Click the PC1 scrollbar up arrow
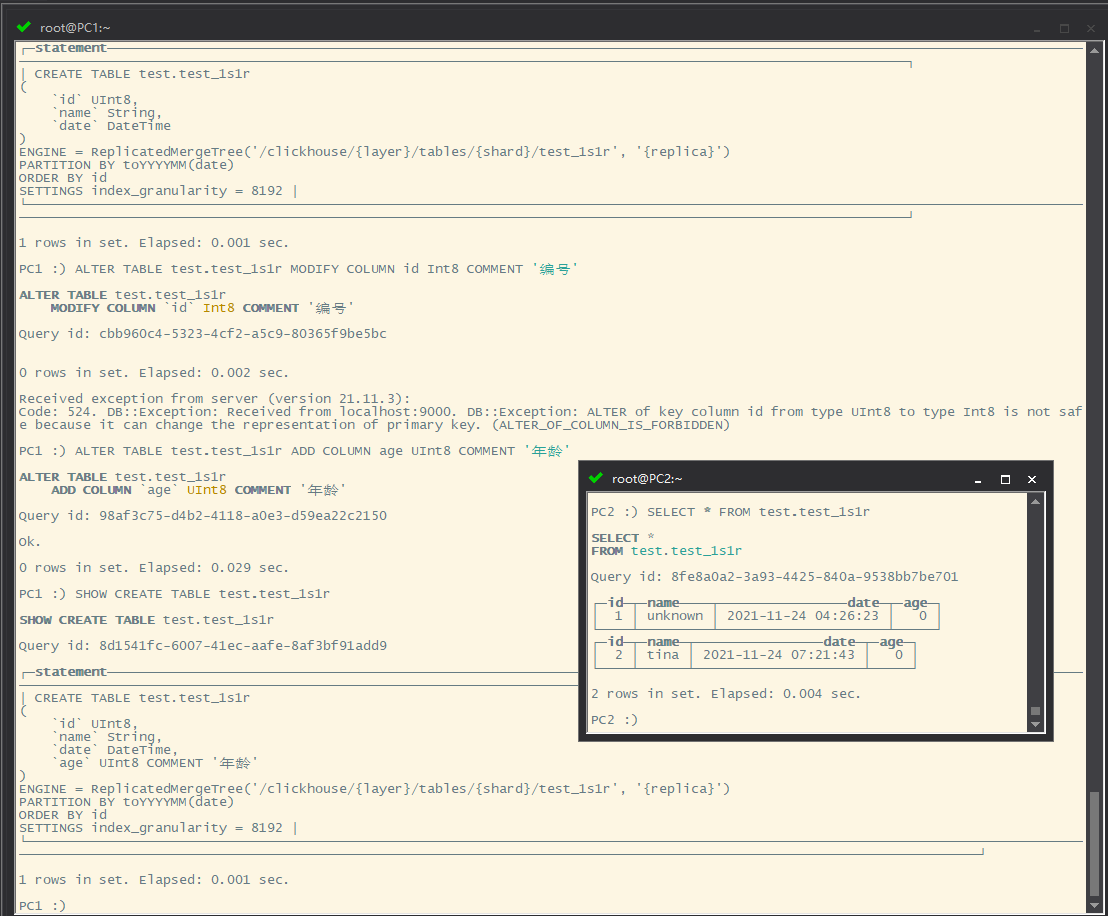Viewport: 1108px width, 916px height. click(x=1094, y=50)
